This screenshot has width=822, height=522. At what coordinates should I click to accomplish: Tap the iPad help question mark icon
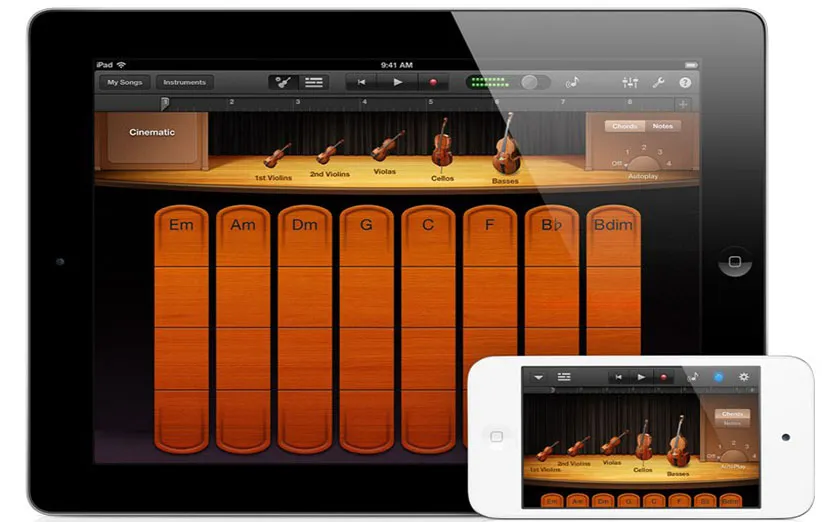[685, 82]
